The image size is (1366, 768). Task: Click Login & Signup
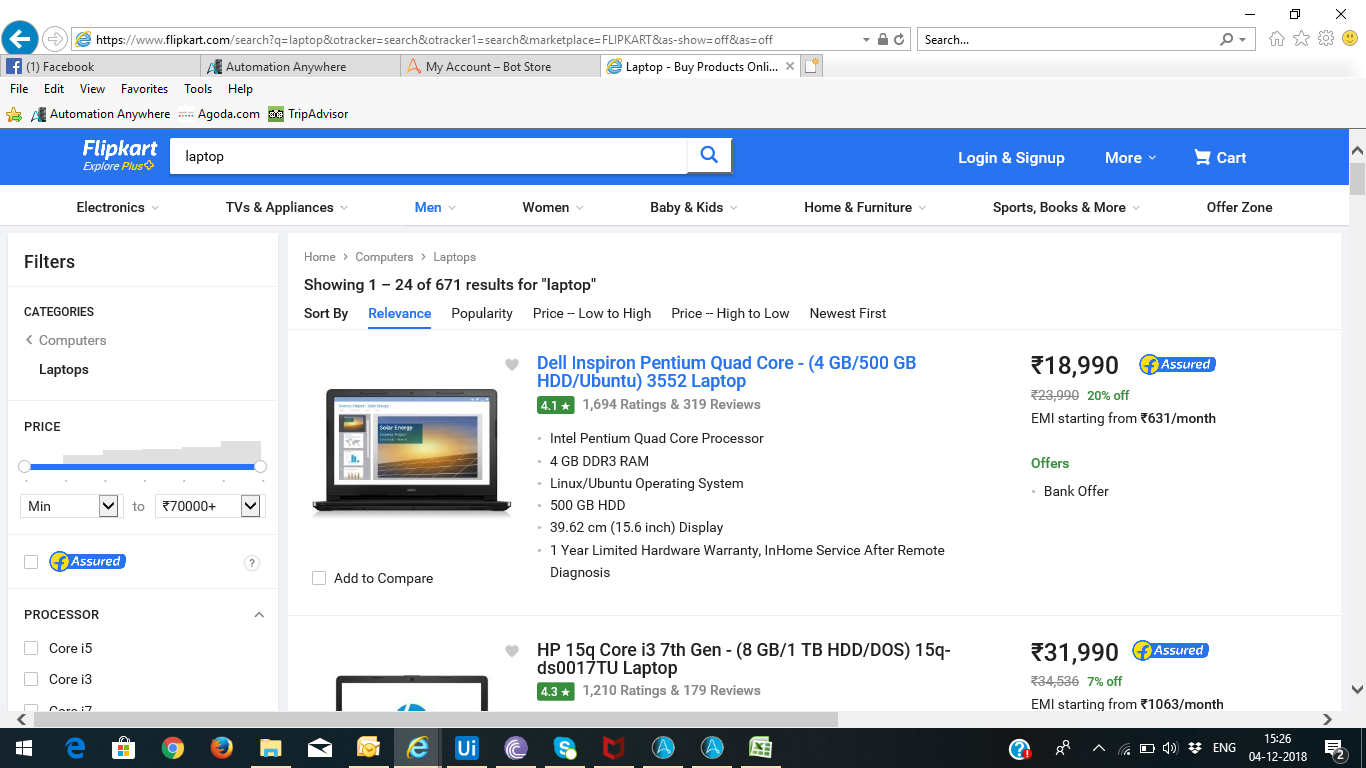tap(1011, 158)
